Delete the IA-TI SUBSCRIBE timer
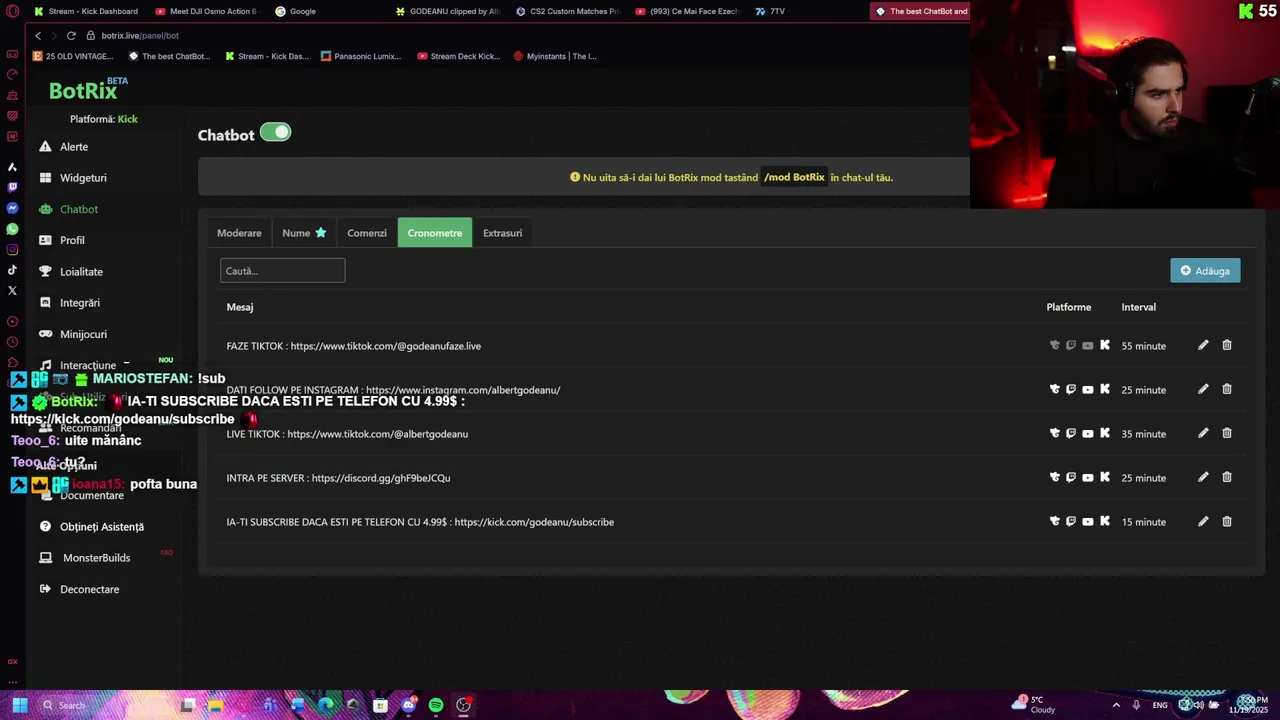This screenshot has width=1280, height=720. point(1227,521)
